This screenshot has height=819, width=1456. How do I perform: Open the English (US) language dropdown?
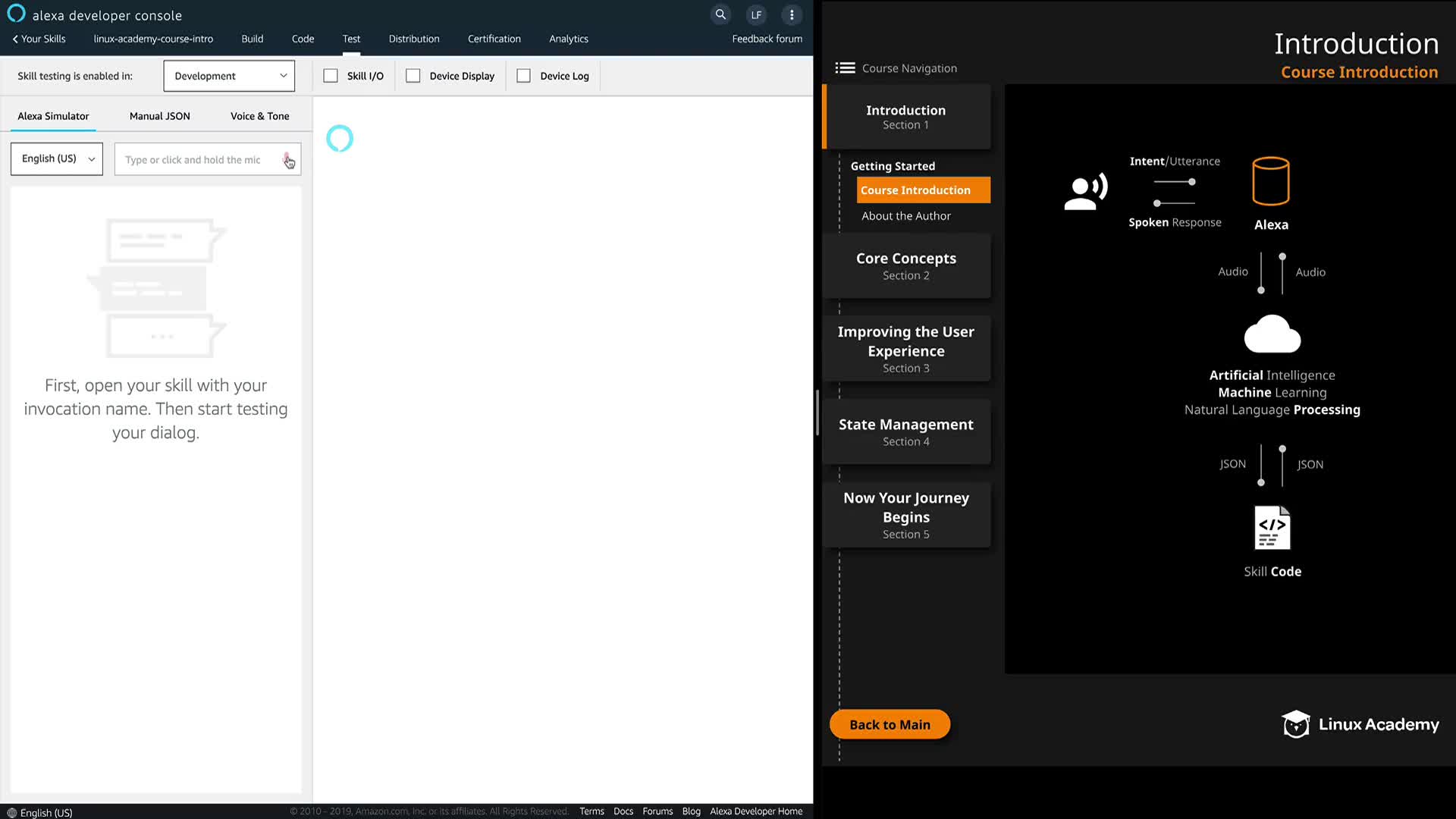57,159
